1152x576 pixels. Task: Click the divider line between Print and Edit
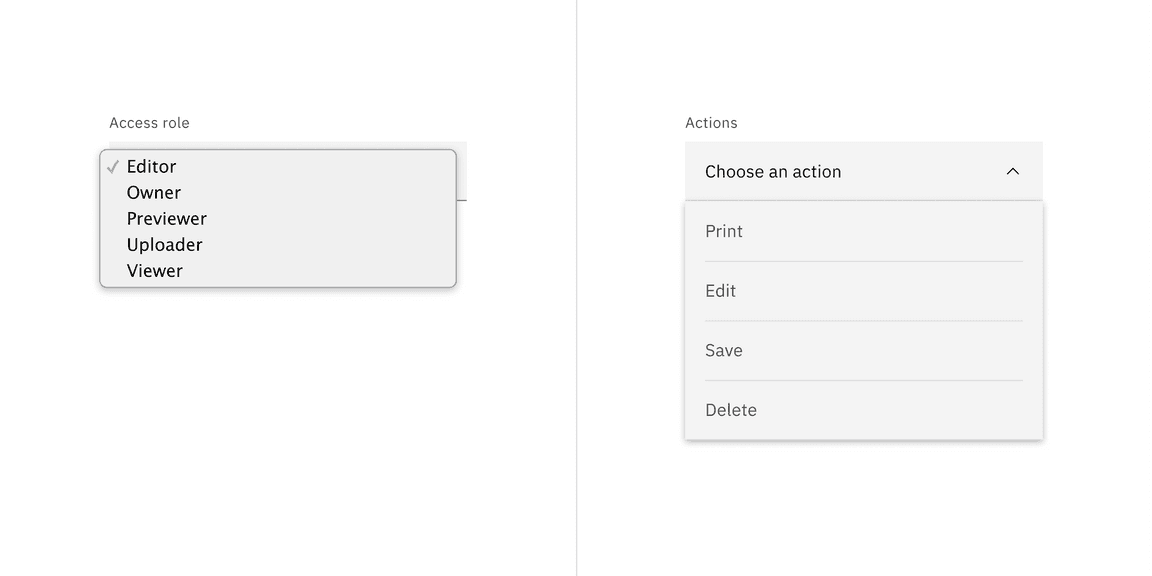click(x=864, y=261)
